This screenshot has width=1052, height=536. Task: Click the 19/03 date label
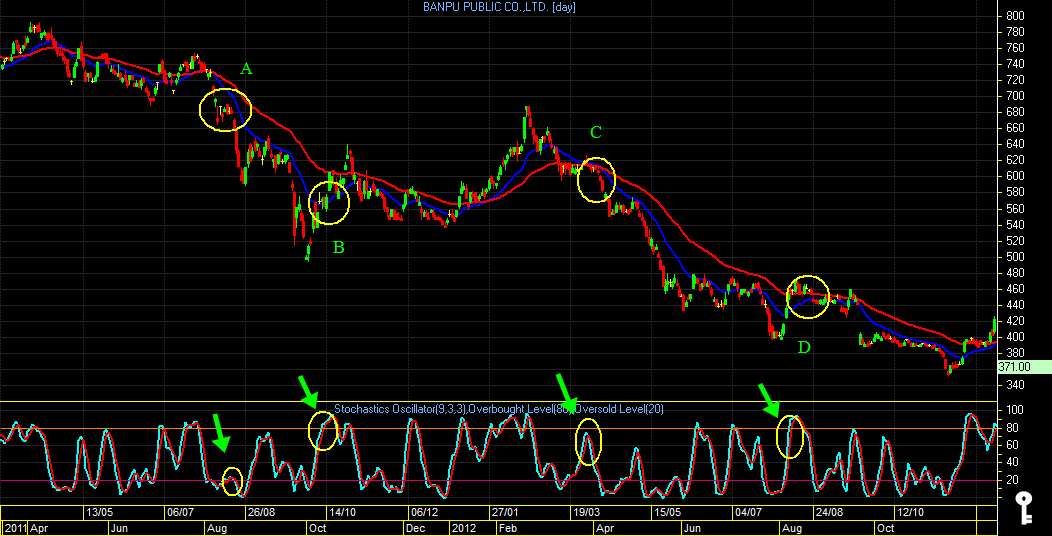click(586, 513)
